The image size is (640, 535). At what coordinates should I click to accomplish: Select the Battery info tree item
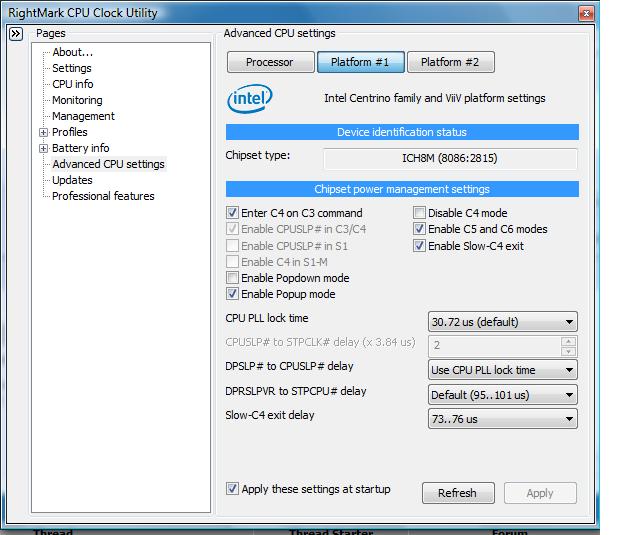(x=80, y=148)
